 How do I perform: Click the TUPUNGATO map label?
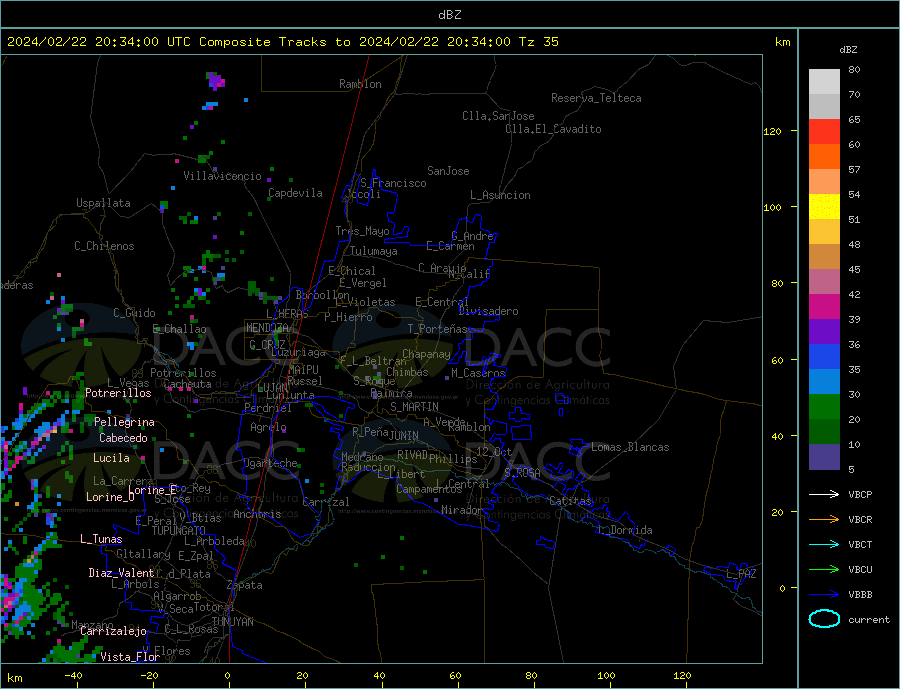tap(179, 531)
